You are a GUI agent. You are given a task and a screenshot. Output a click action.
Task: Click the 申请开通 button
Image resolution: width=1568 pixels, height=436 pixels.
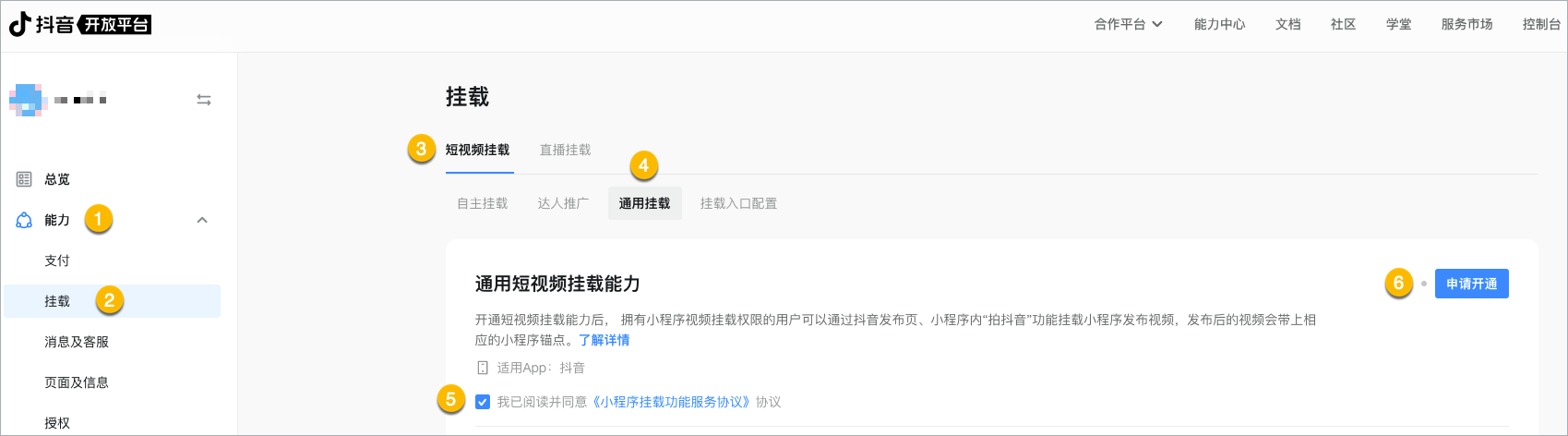(1471, 284)
